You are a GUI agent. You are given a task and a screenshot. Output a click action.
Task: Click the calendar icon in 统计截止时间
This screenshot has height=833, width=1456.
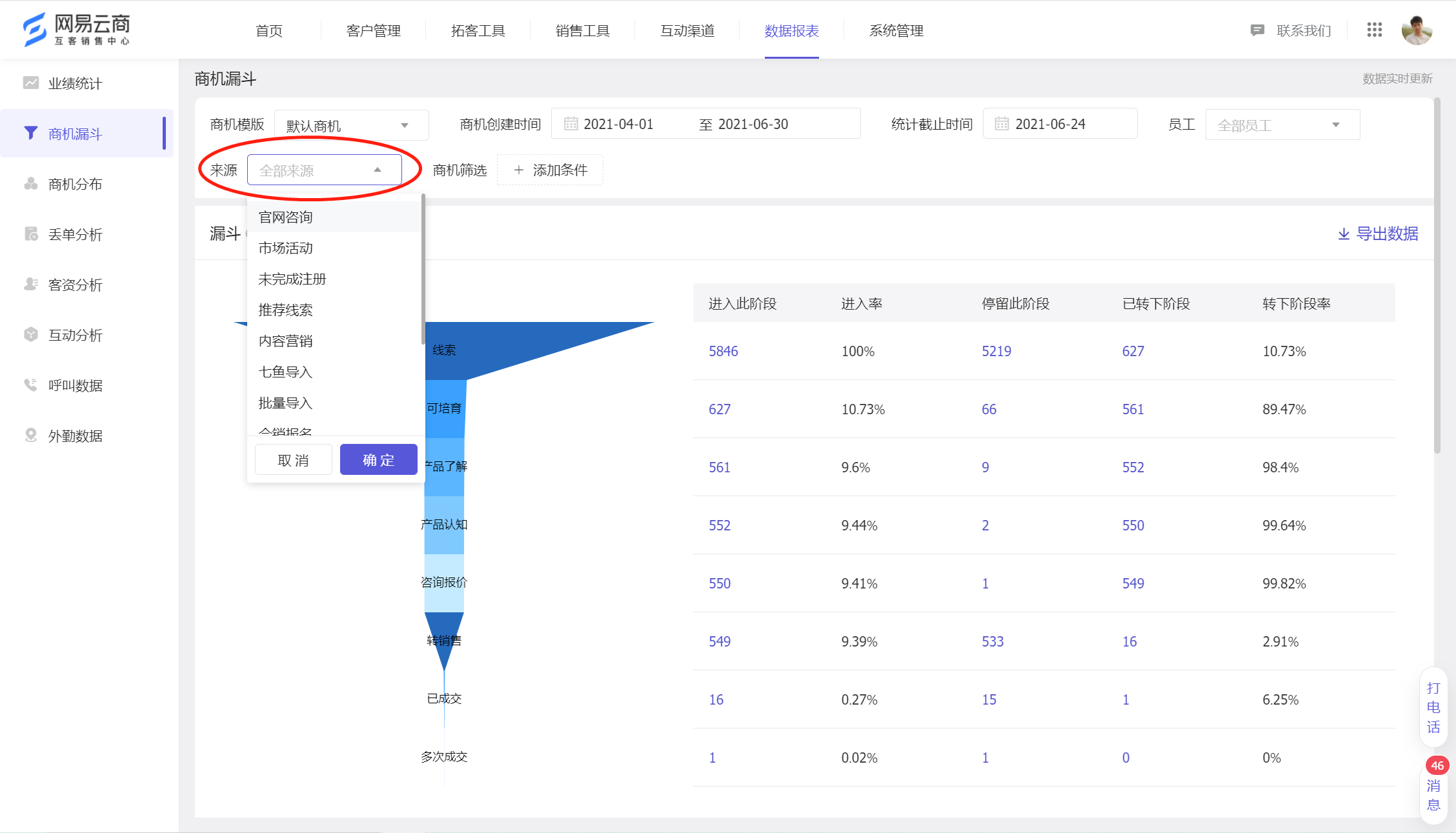pyautogui.click(x=1002, y=123)
